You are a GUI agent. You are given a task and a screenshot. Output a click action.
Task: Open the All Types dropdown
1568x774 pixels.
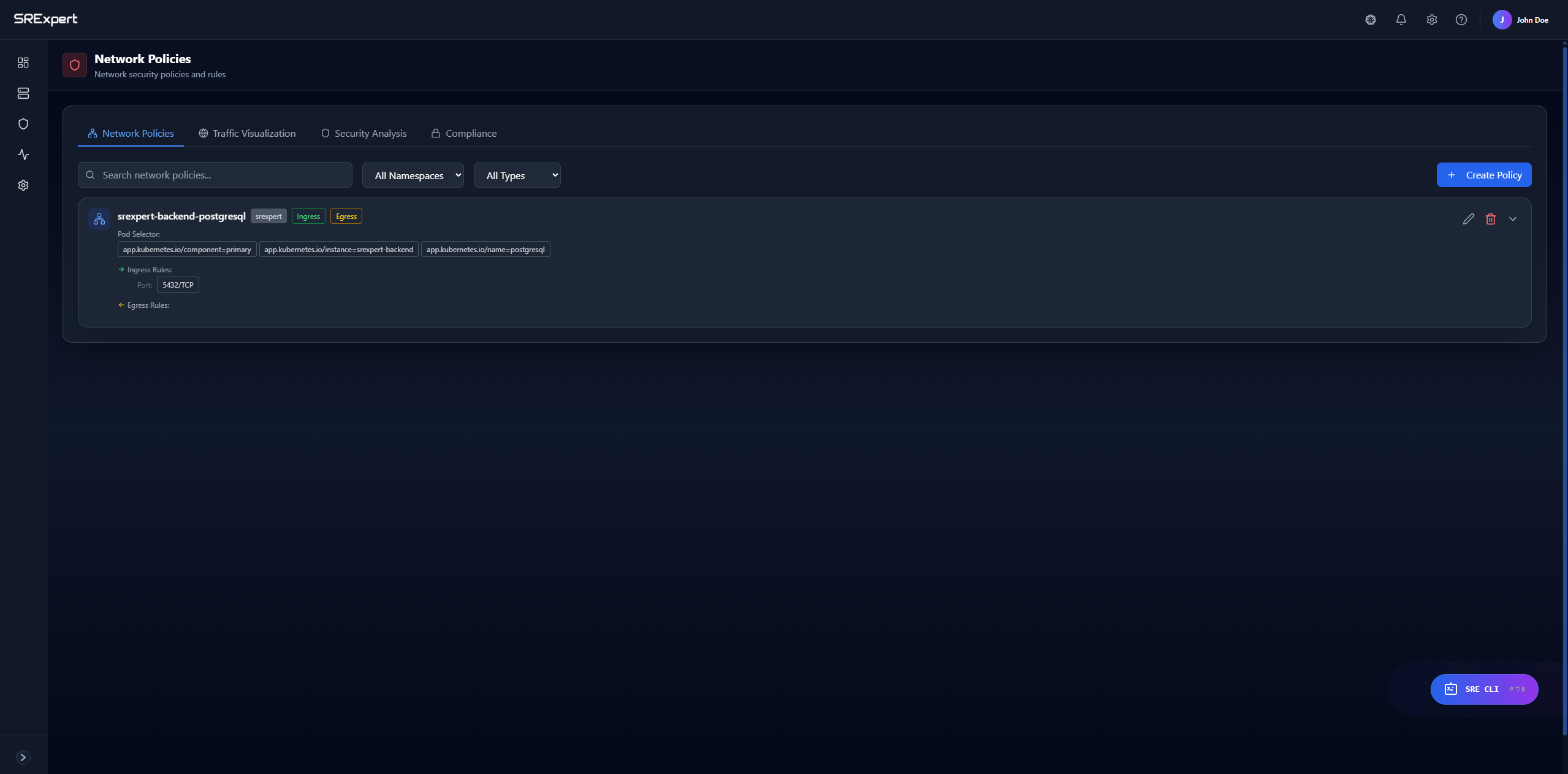(517, 175)
